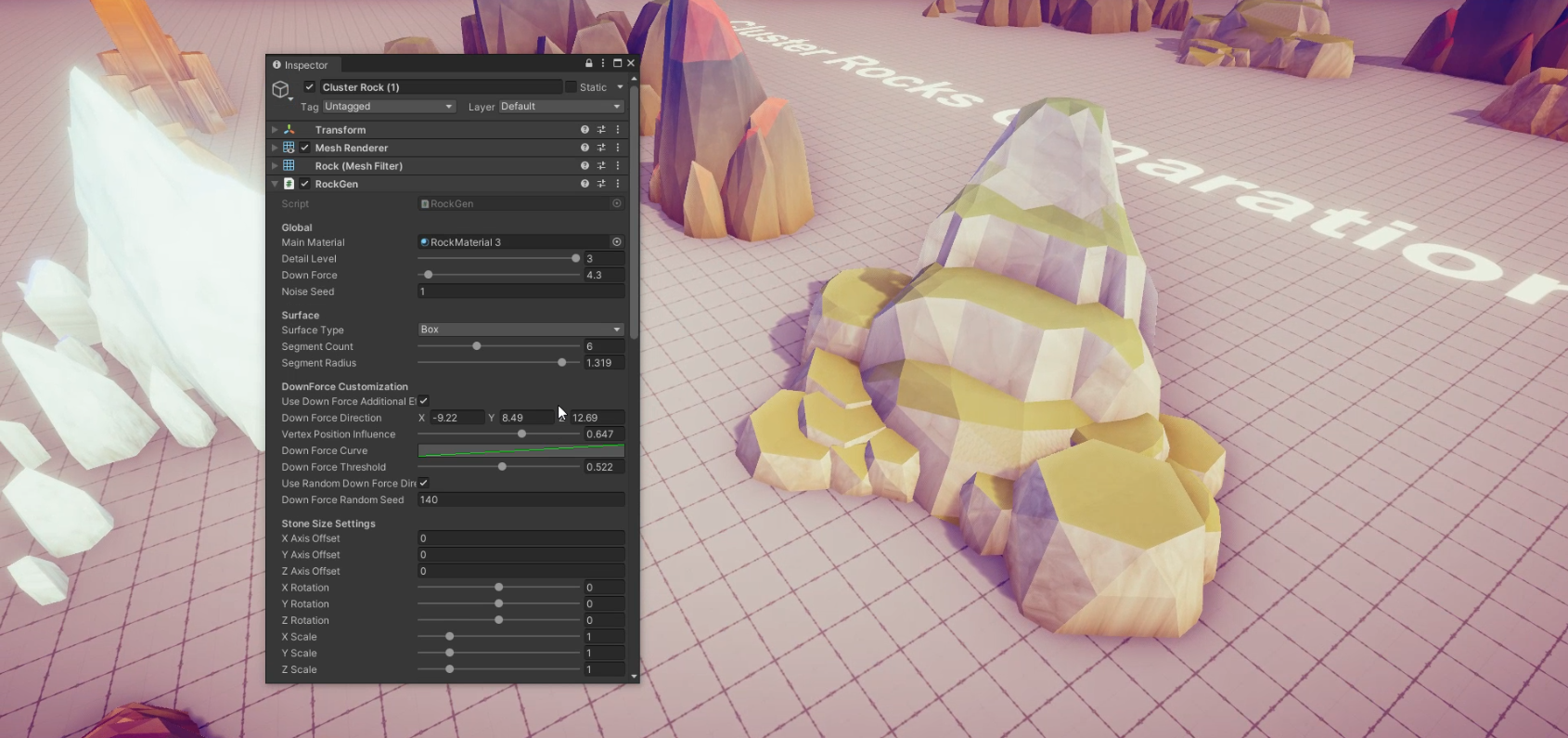Open the Inspector panel options menu

(x=603, y=63)
